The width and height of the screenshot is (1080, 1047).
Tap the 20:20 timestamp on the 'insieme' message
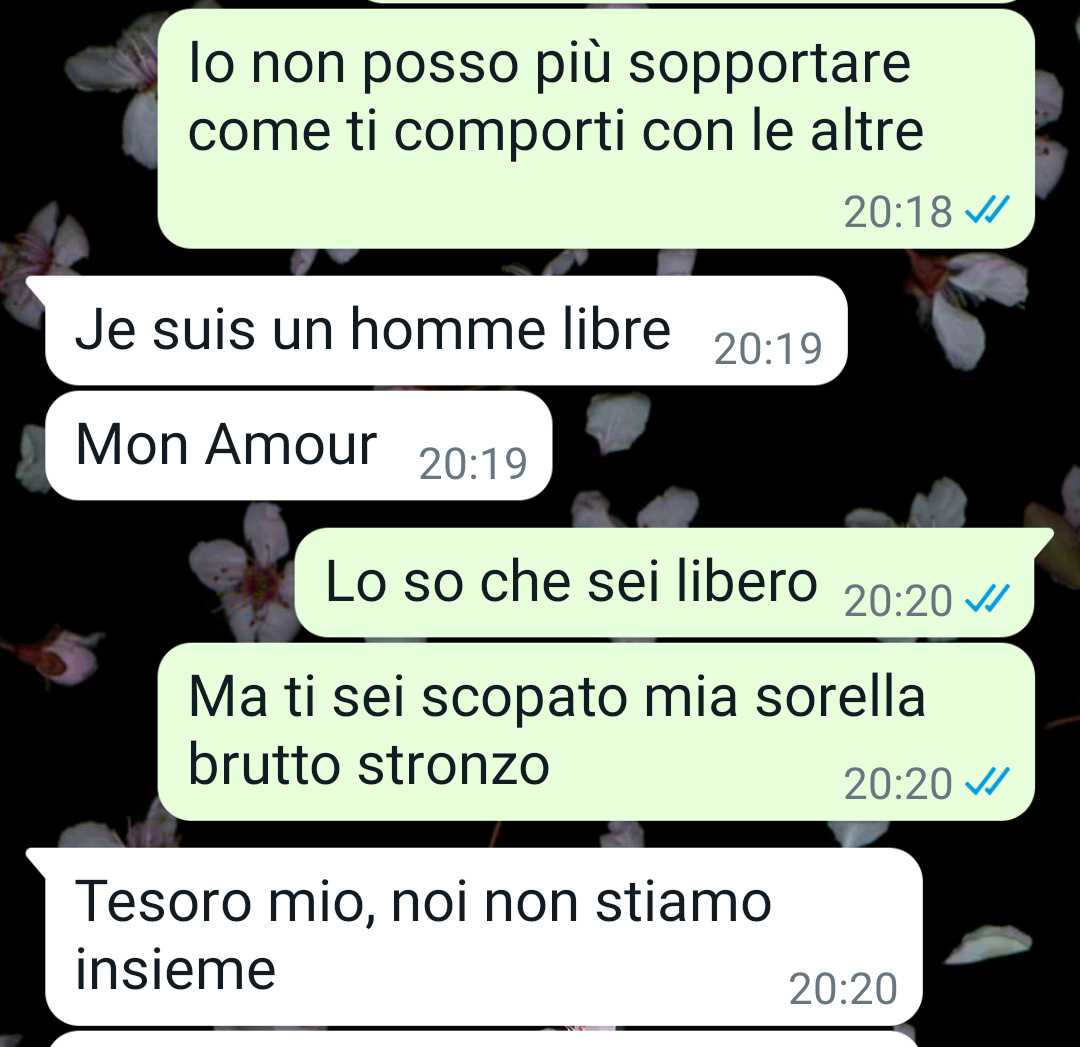[x=843, y=989]
